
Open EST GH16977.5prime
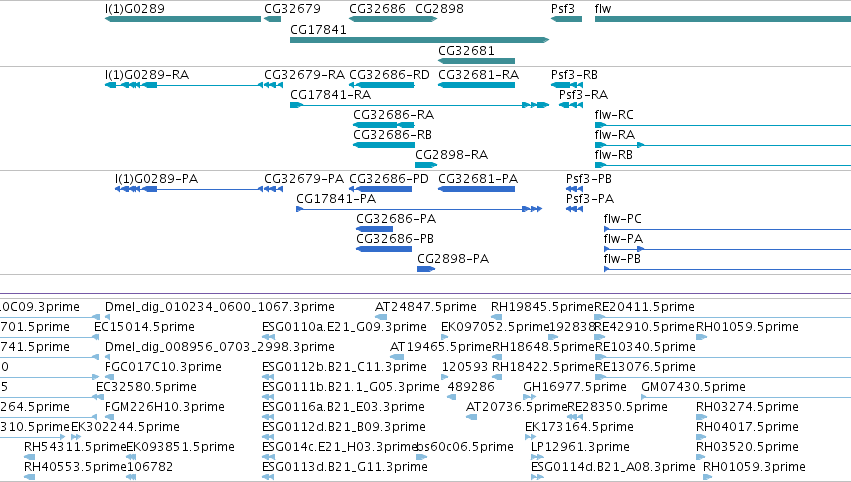pos(575,387)
